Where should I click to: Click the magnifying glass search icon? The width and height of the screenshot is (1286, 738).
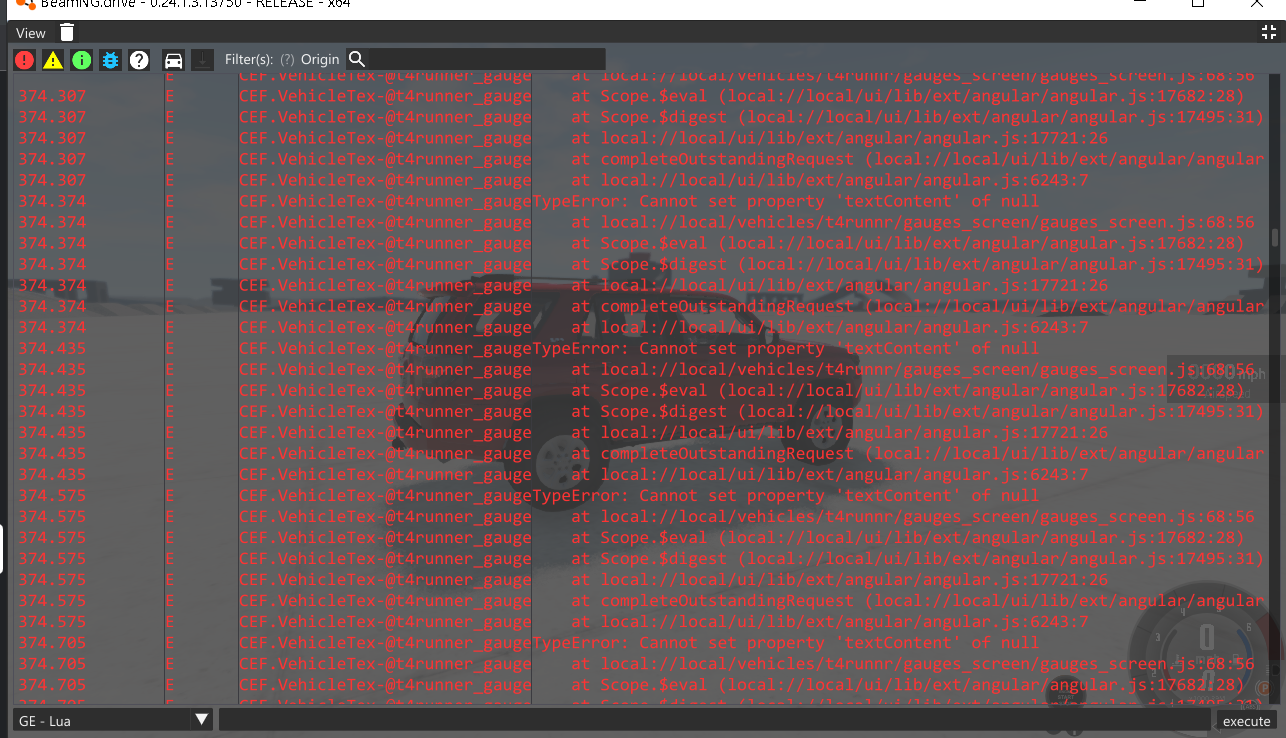(x=357, y=59)
